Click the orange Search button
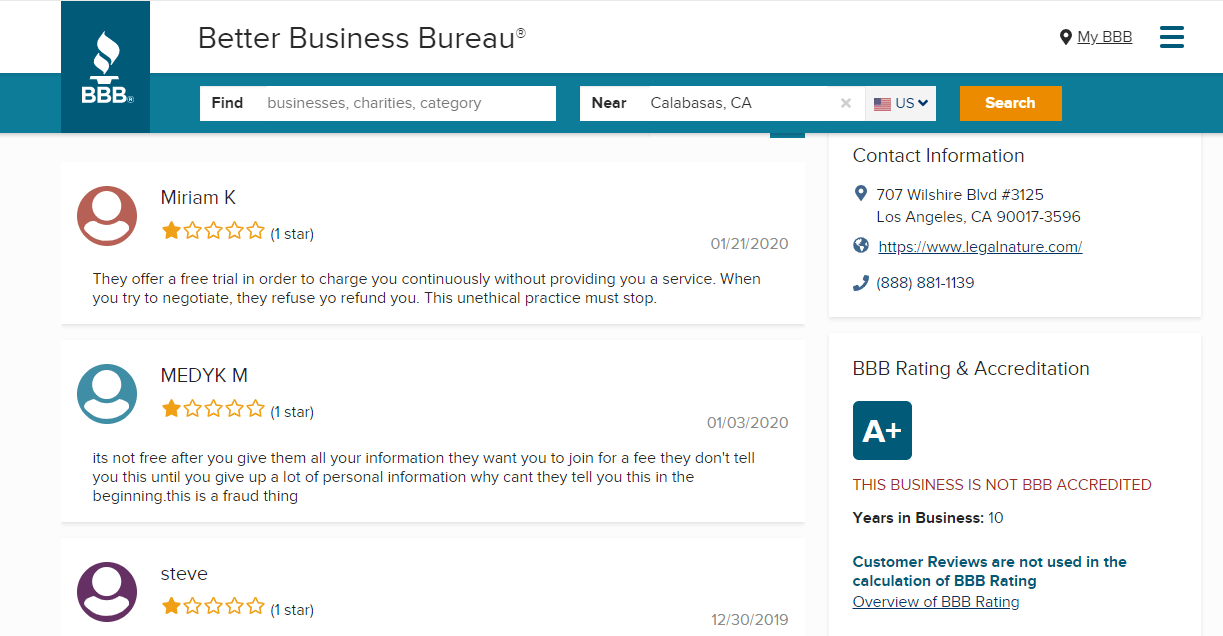Viewport: 1223px width, 636px height. pyautogui.click(x=1010, y=103)
